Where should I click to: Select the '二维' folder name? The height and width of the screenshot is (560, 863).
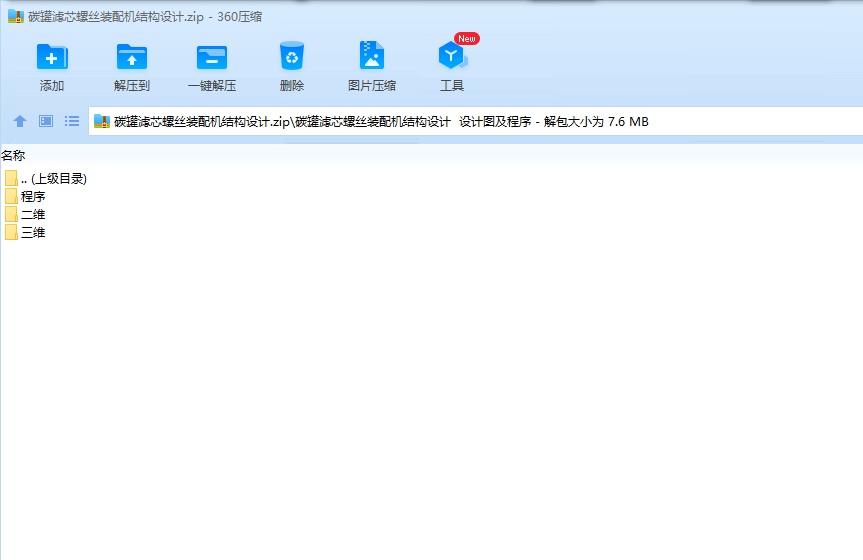click(33, 214)
